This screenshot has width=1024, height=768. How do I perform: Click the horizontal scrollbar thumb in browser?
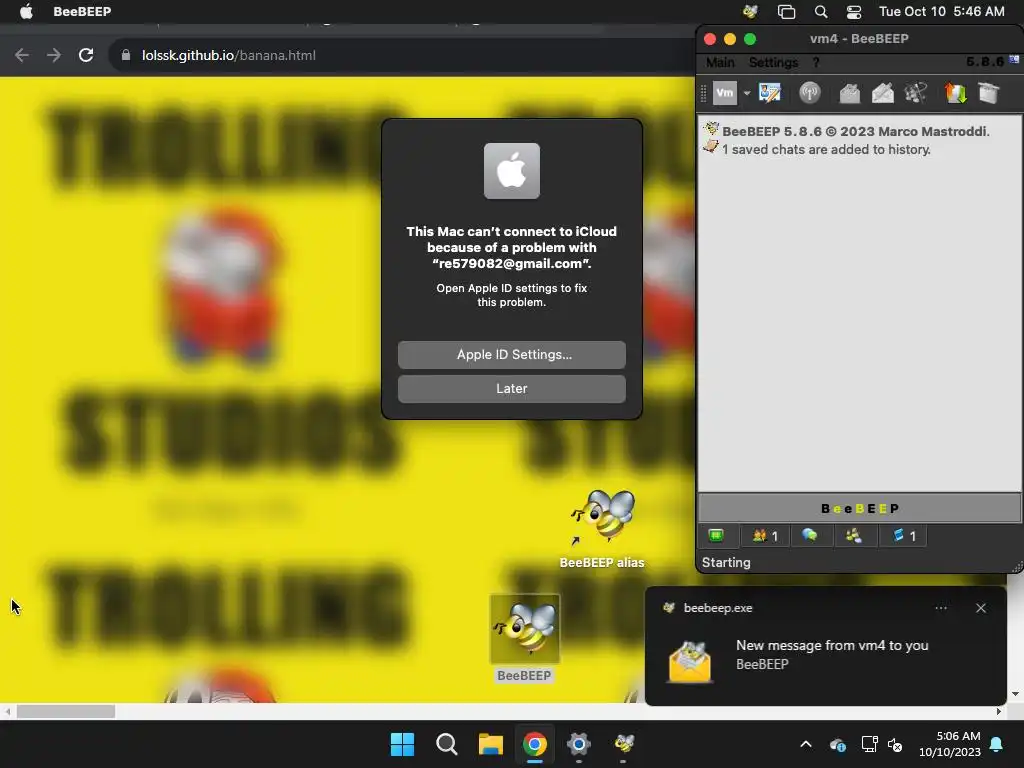pos(65,711)
